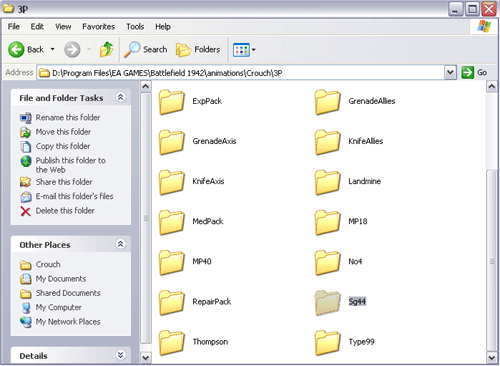Click Share this folder
Image resolution: width=500 pixels, height=366 pixels.
tap(64, 182)
